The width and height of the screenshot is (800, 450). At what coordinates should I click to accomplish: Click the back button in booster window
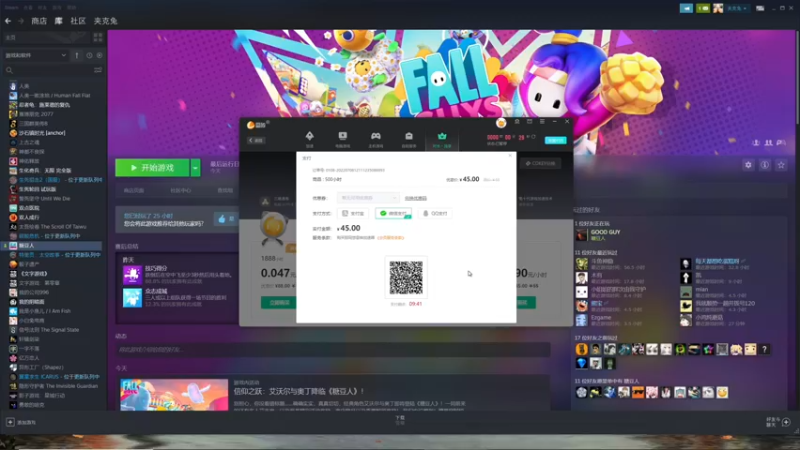(256, 140)
